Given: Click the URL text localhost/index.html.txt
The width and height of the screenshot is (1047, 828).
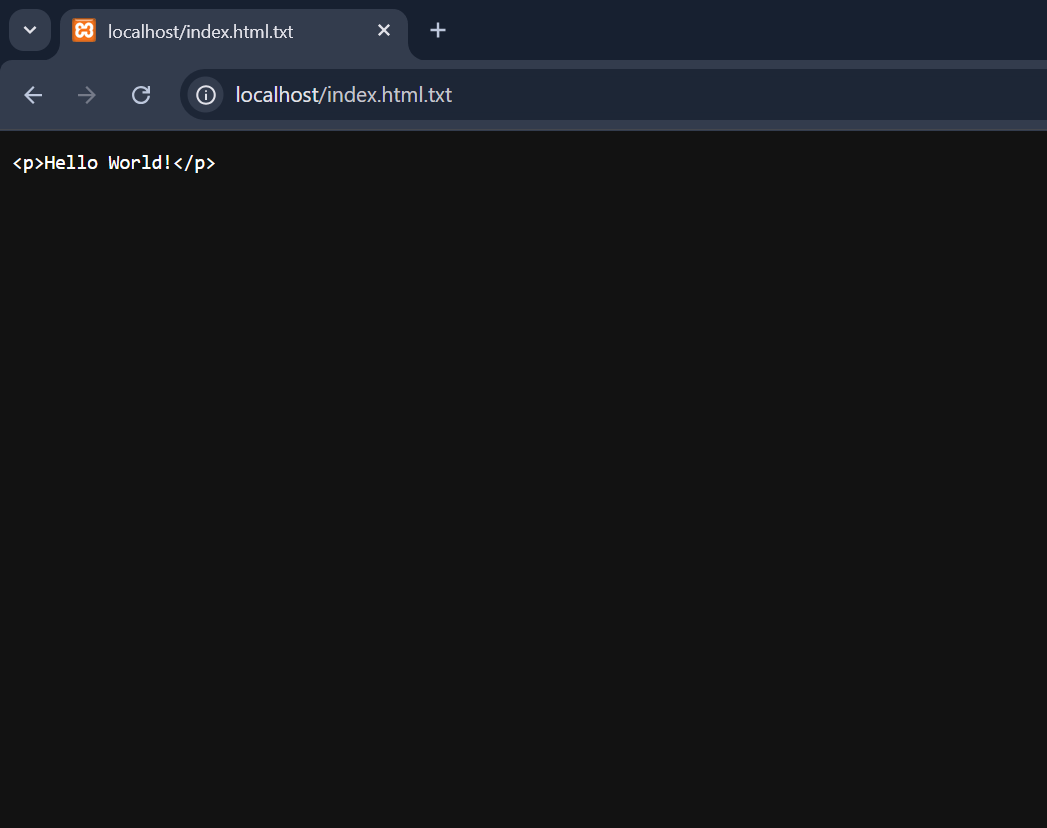Looking at the screenshot, I should [341, 95].
